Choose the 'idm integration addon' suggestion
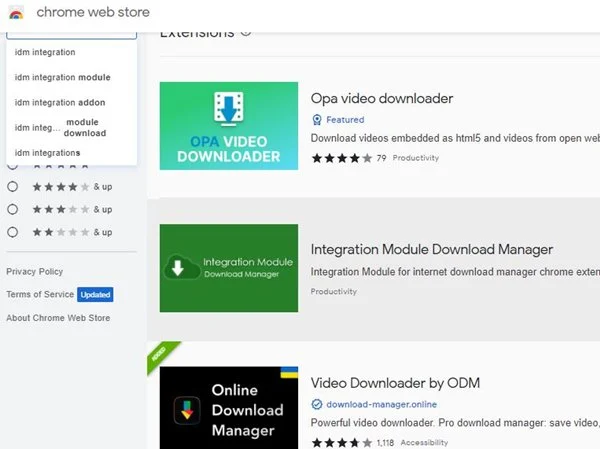This screenshot has width=600, height=449. pyautogui.click(x=72, y=103)
